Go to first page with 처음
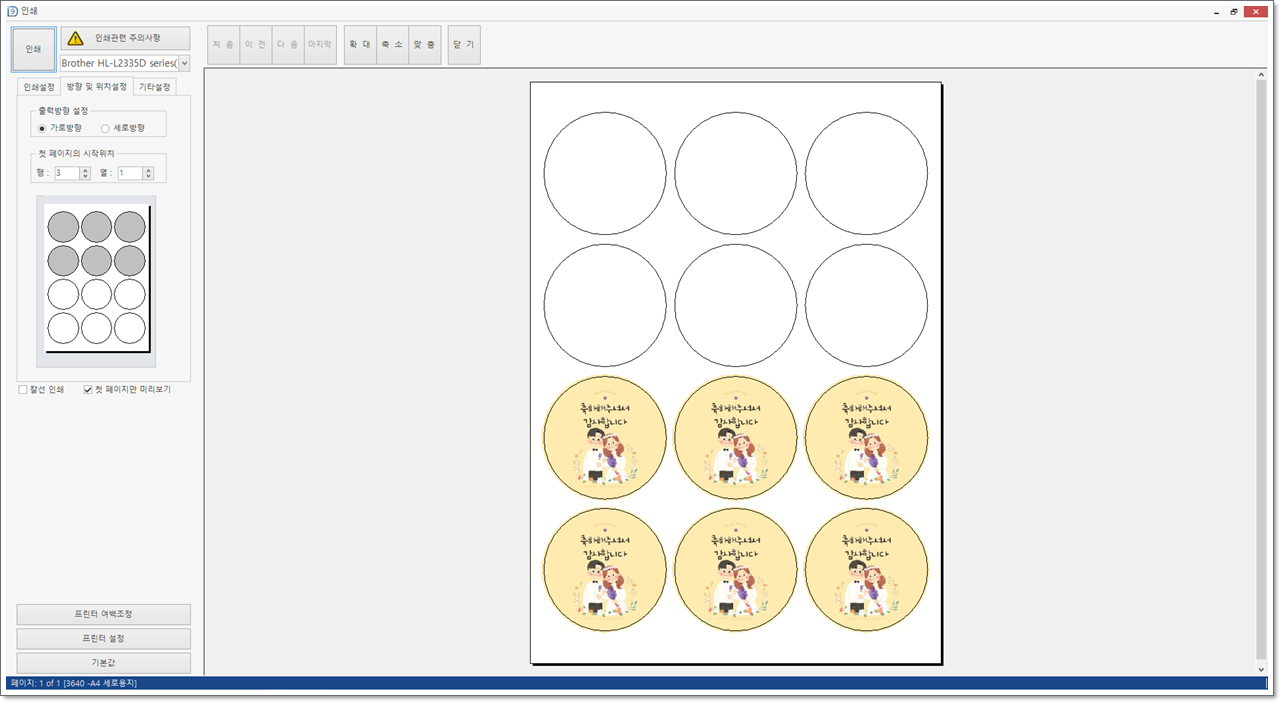Viewport: 1280px width, 702px height. click(x=223, y=45)
